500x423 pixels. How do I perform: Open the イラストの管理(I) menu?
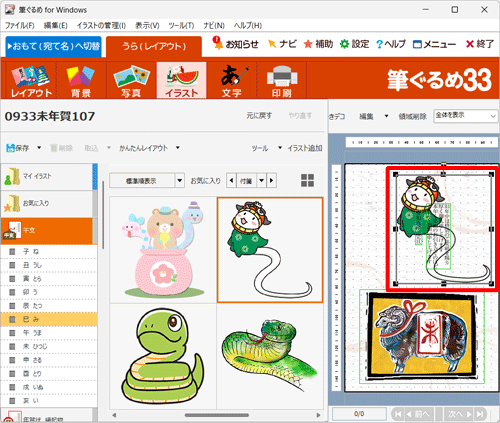101,25
